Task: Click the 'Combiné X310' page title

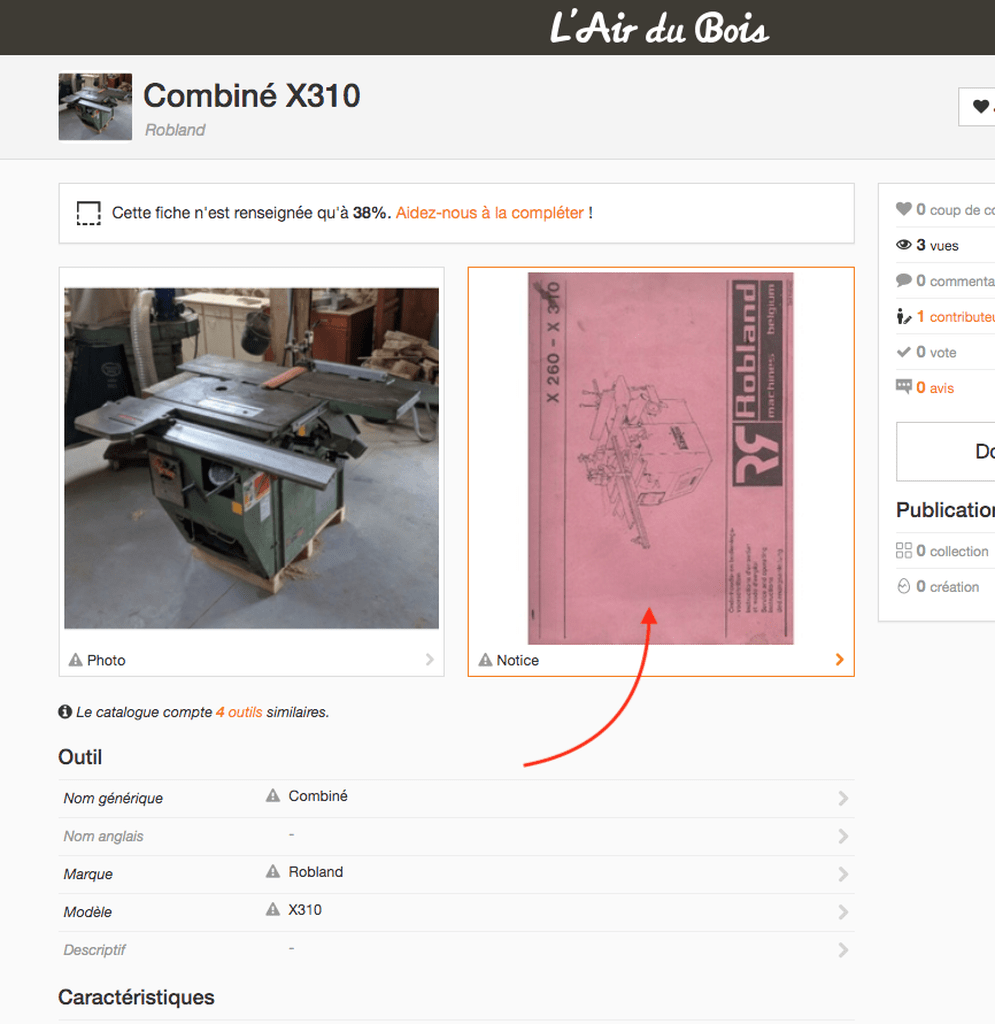Action: click(251, 95)
